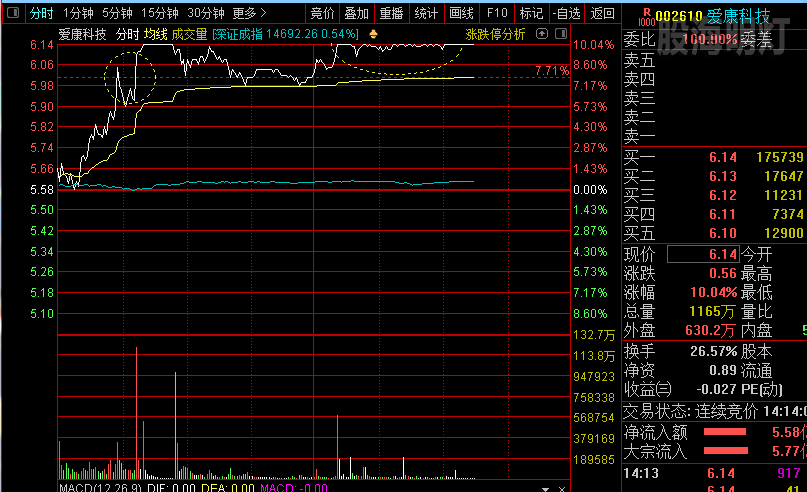Viewport: 807px width, 492px height.
Task: Toggle the left sidebar panel icon
Action: coord(13,13)
